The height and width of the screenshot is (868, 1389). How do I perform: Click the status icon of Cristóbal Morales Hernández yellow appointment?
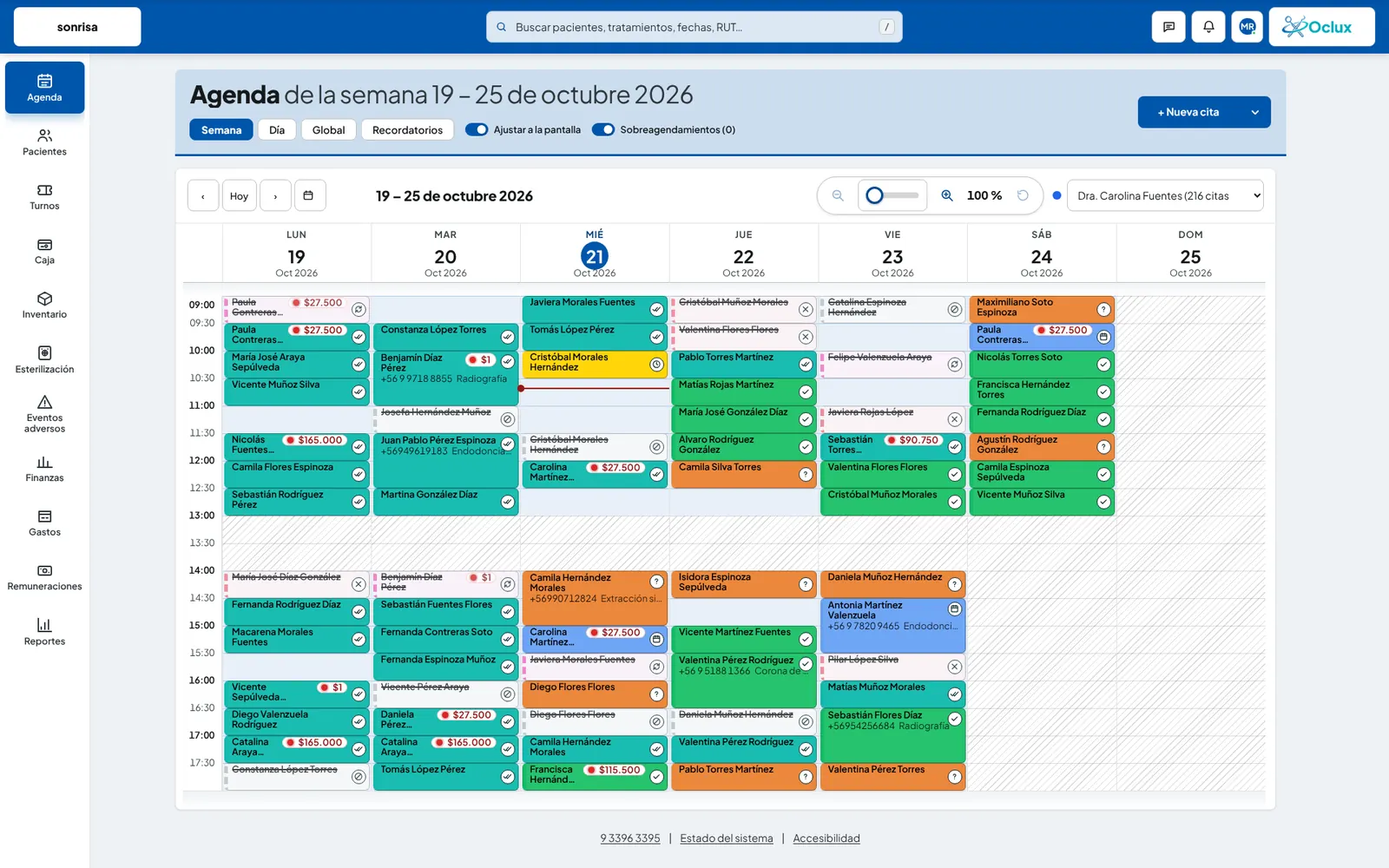656,365
